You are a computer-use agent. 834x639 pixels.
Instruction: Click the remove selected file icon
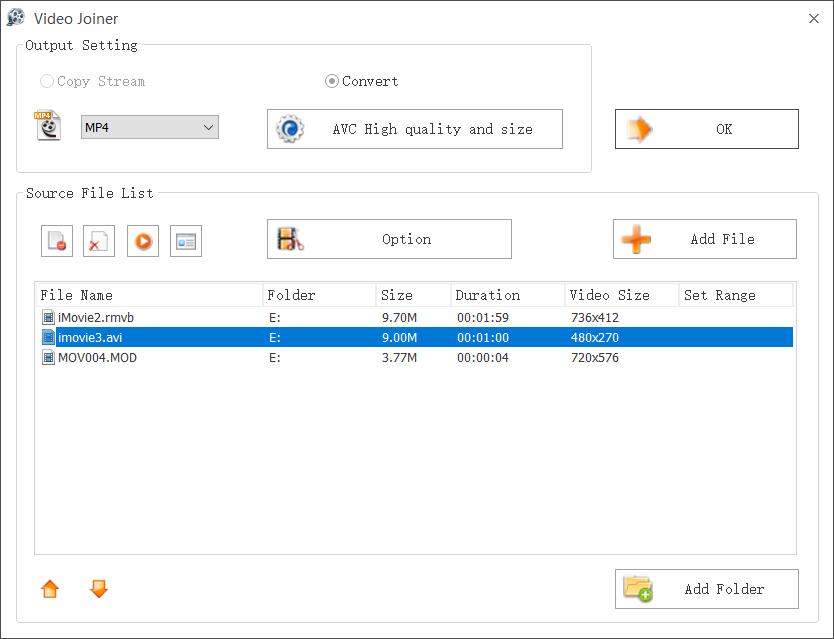(x=57, y=241)
